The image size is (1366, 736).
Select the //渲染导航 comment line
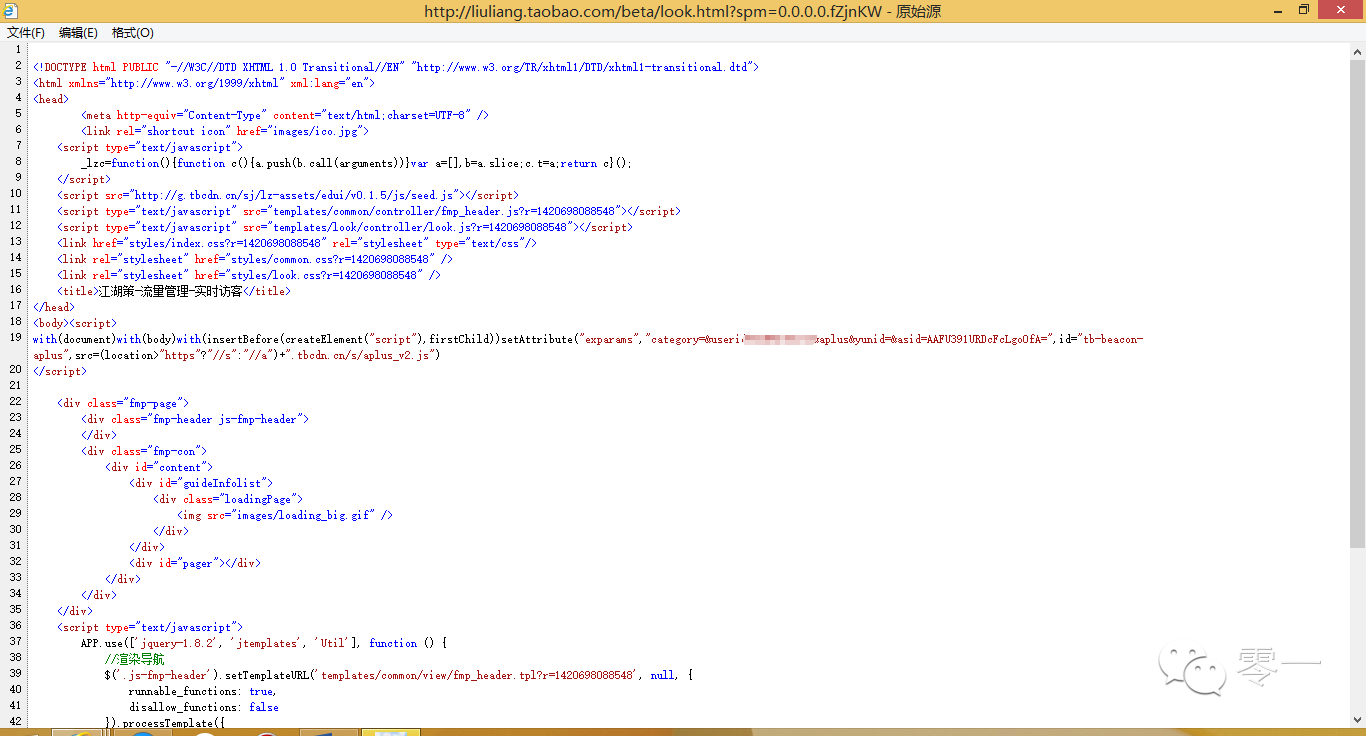pyautogui.click(x=135, y=659)
